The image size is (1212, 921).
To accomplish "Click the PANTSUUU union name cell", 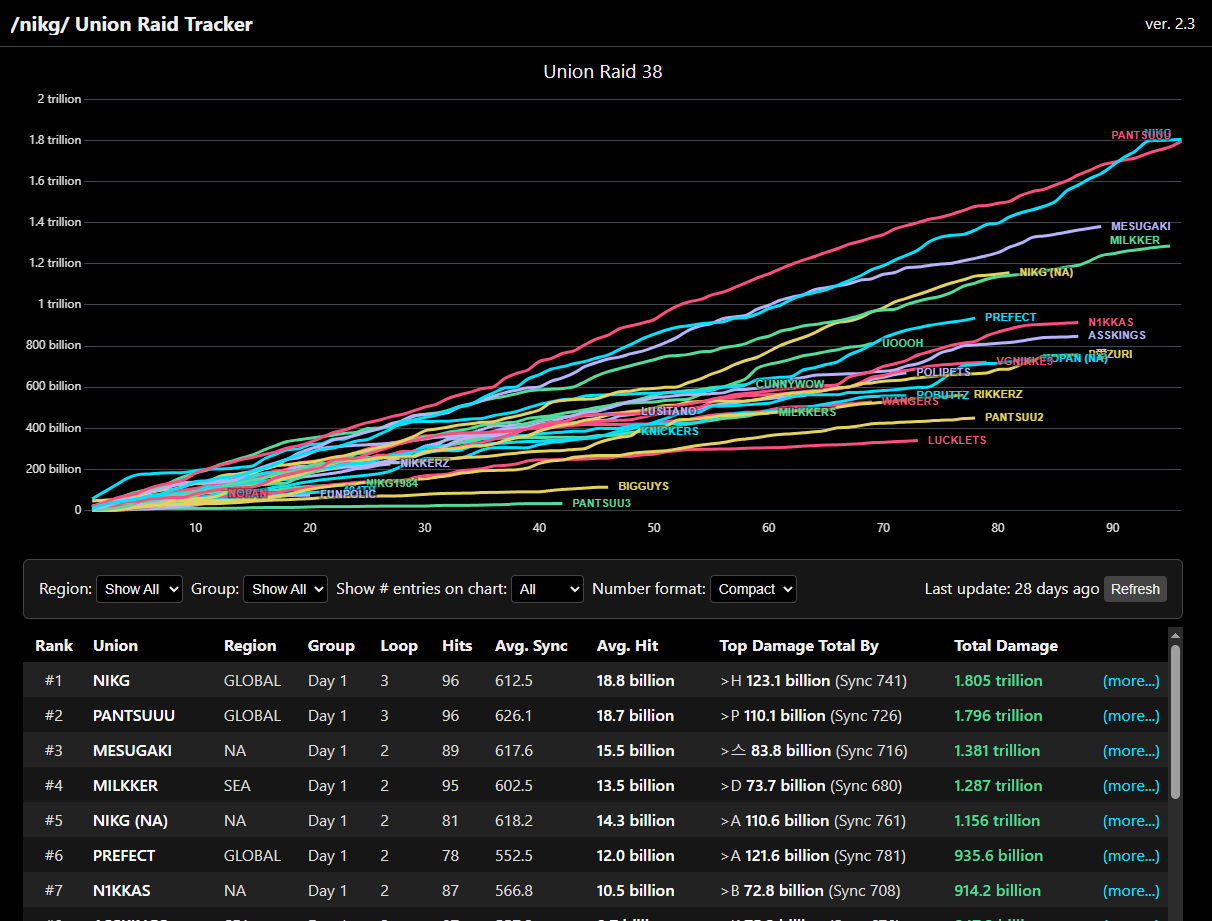I will [x=134, y=716].
